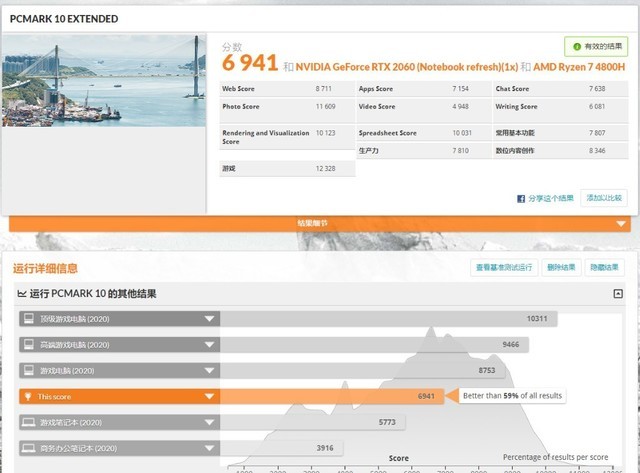
Task: Click the Facebook share icon
Action: click(x=521, y=199)
